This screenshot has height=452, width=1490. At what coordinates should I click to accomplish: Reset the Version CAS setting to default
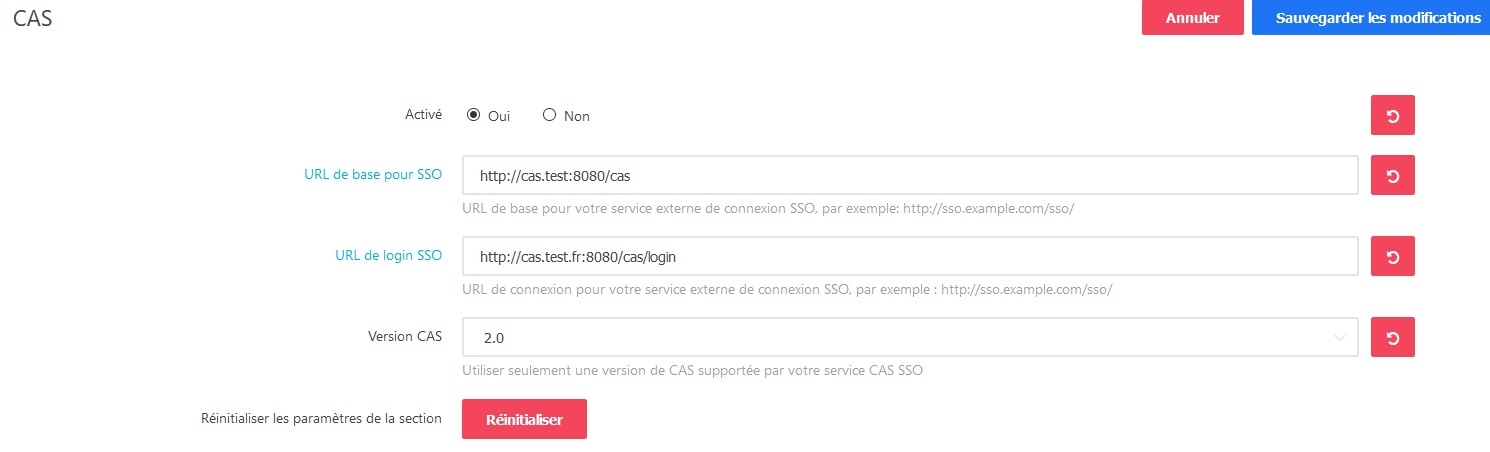tap(1392, 337)
